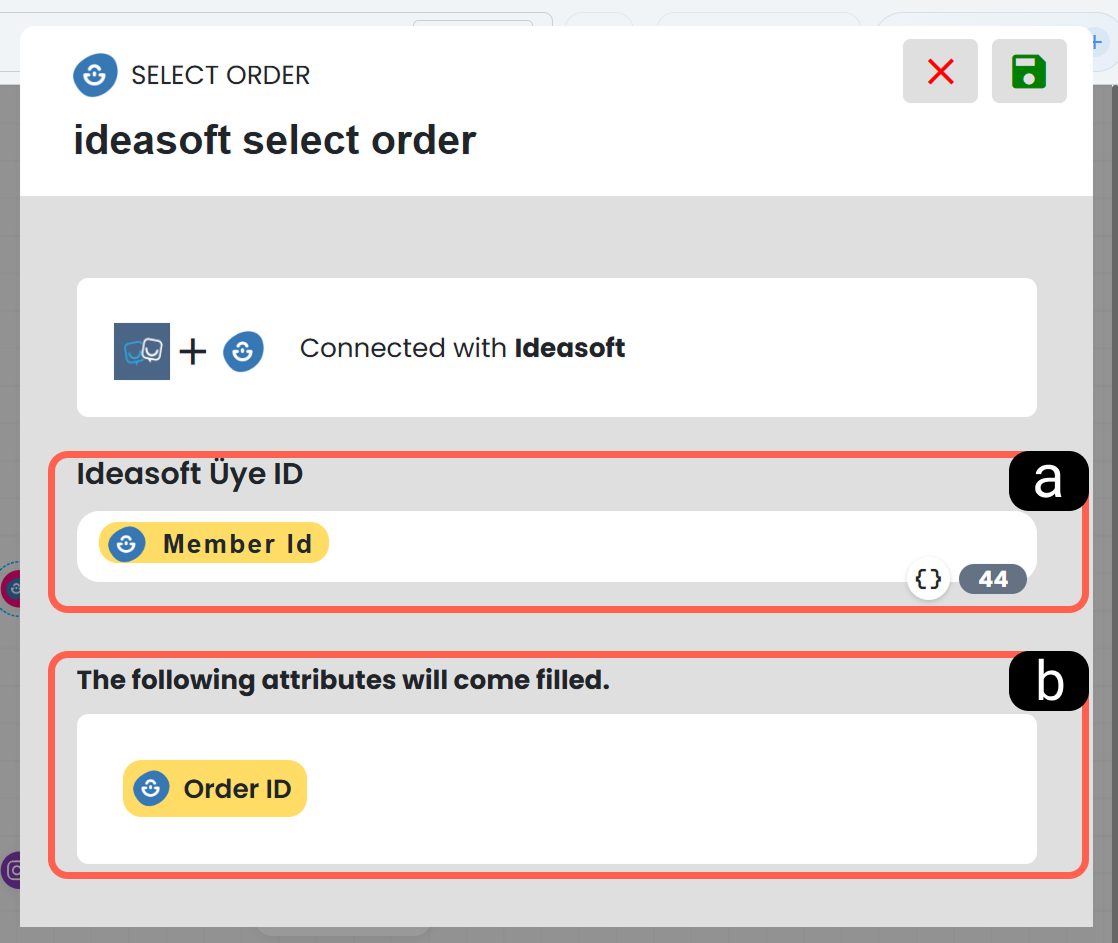This screenshot has width=1118, height=943.
Task: Select the Member Id yellow chip
Action: click(214, 543)
